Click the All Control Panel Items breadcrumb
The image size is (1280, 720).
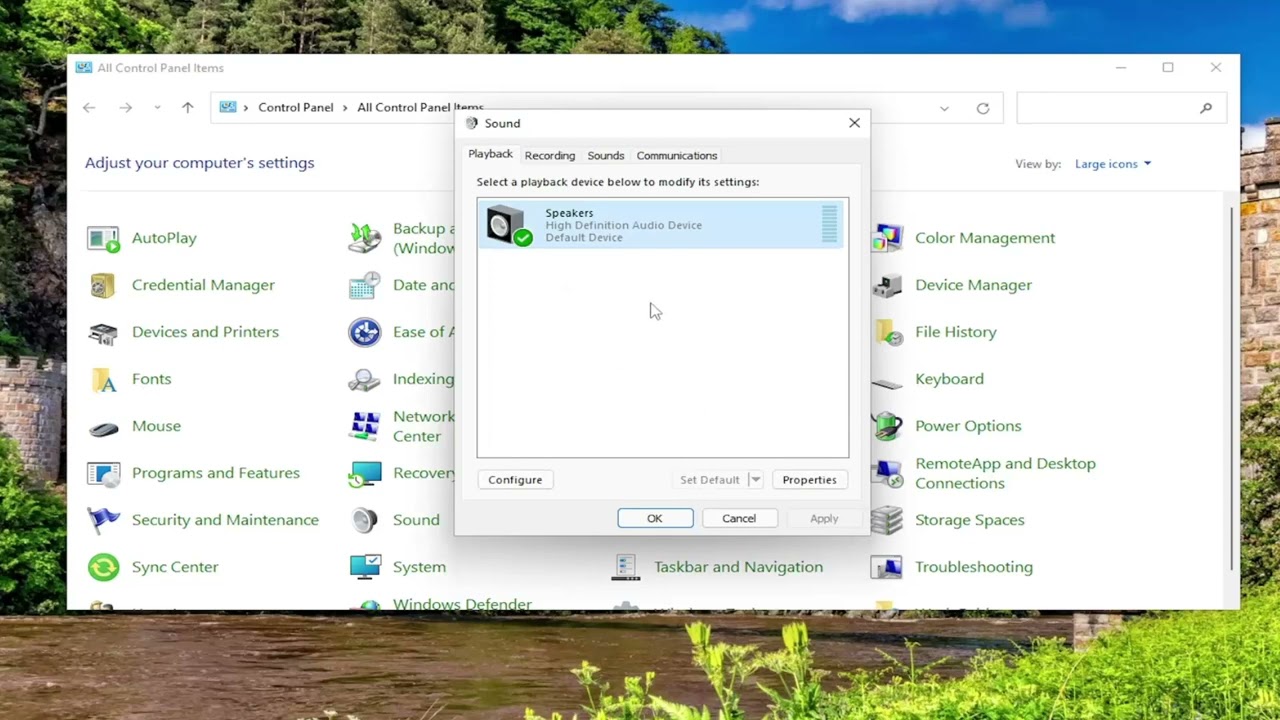[420, 108]
